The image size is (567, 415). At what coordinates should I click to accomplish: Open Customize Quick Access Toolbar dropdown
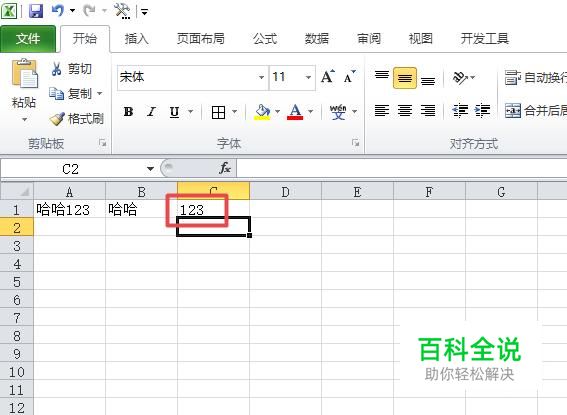[144, 12]
